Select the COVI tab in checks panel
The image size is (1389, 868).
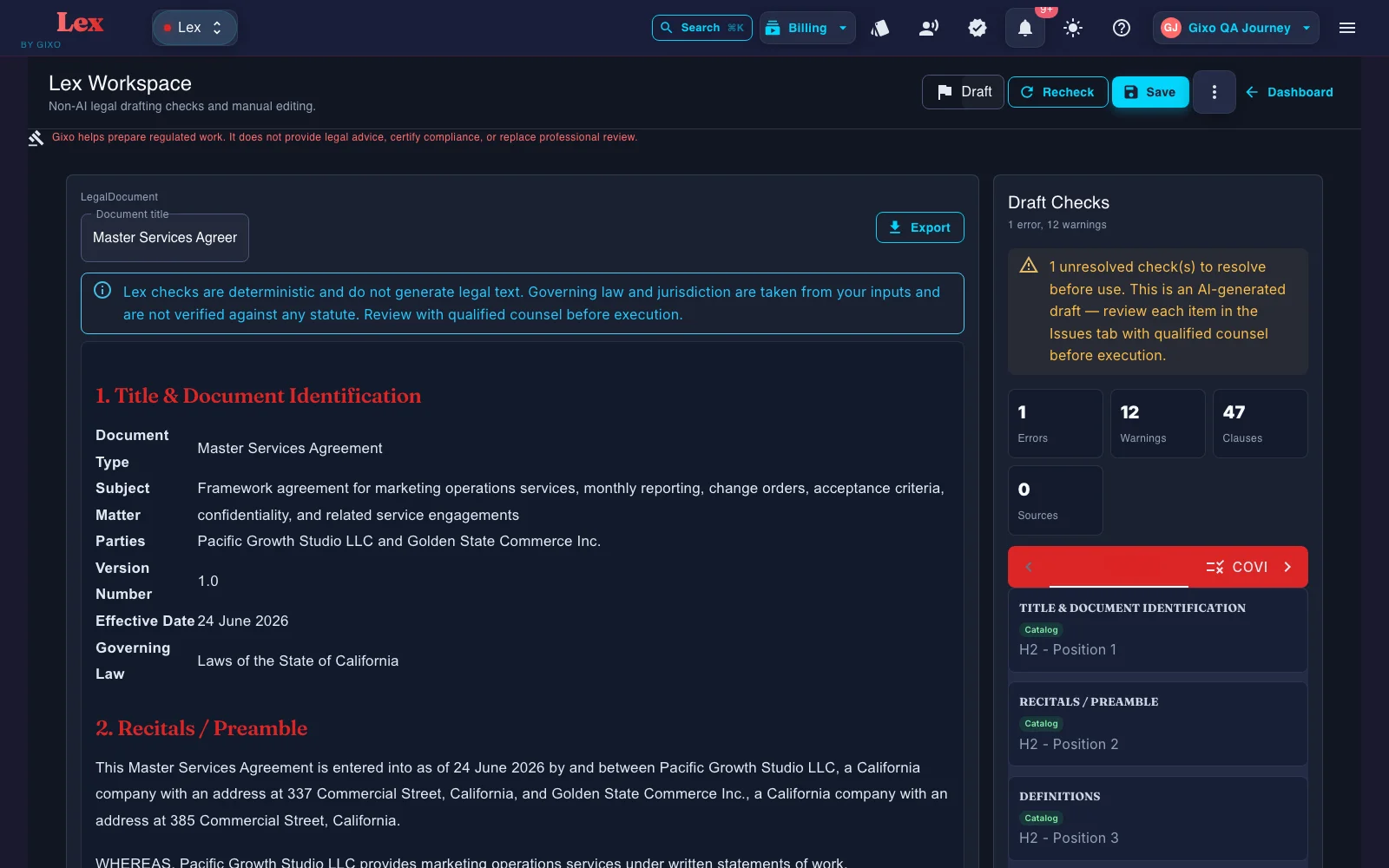pyautogui.click(x=1237, y=567)
